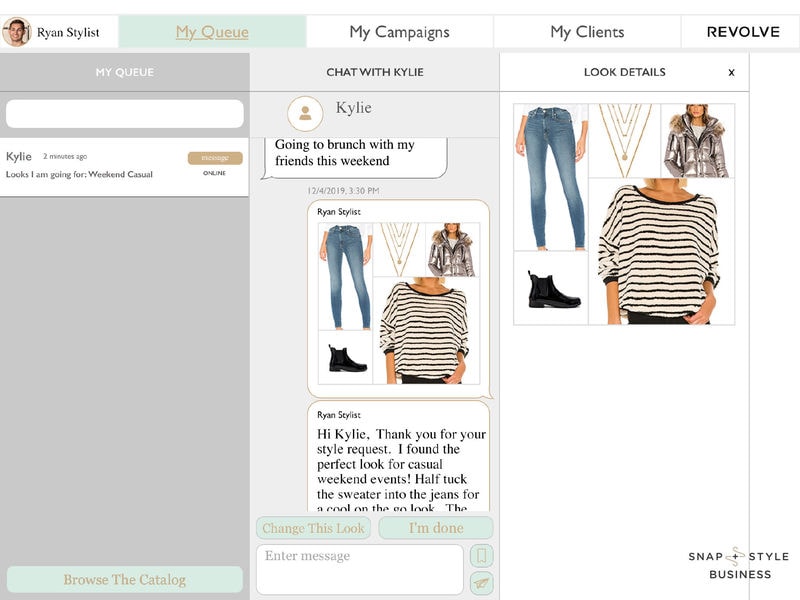The width and height of the screenshot is (800, 600).
Task: Select the black Chelsea boot in Look Details
Action: click(551, 288)
